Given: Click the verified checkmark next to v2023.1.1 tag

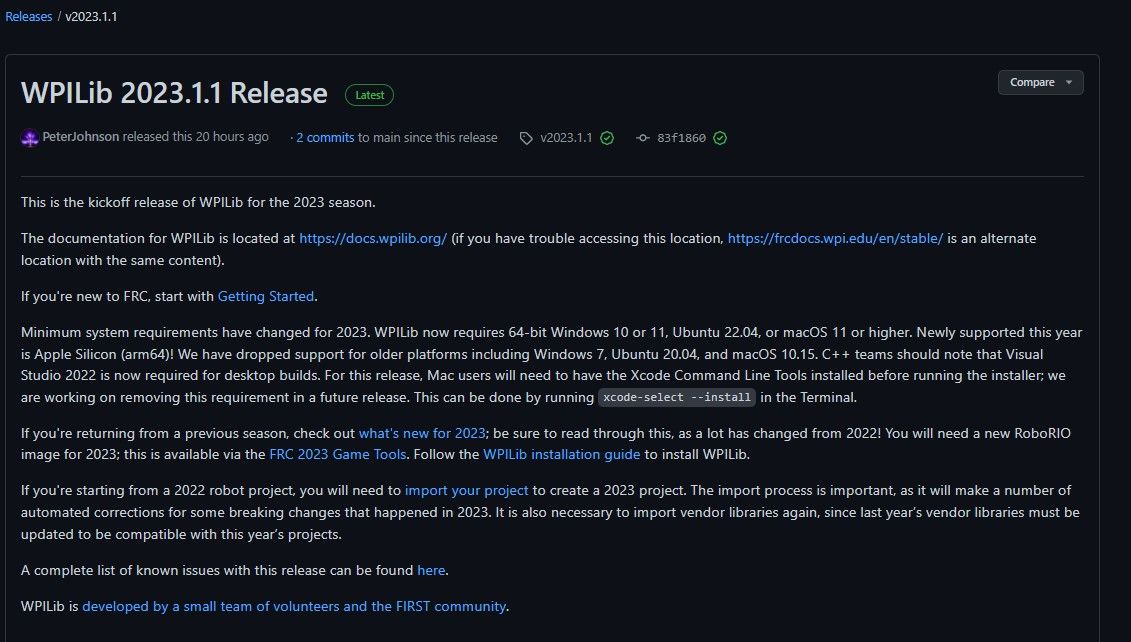Looking at the screenshot, I should [607, 138].
